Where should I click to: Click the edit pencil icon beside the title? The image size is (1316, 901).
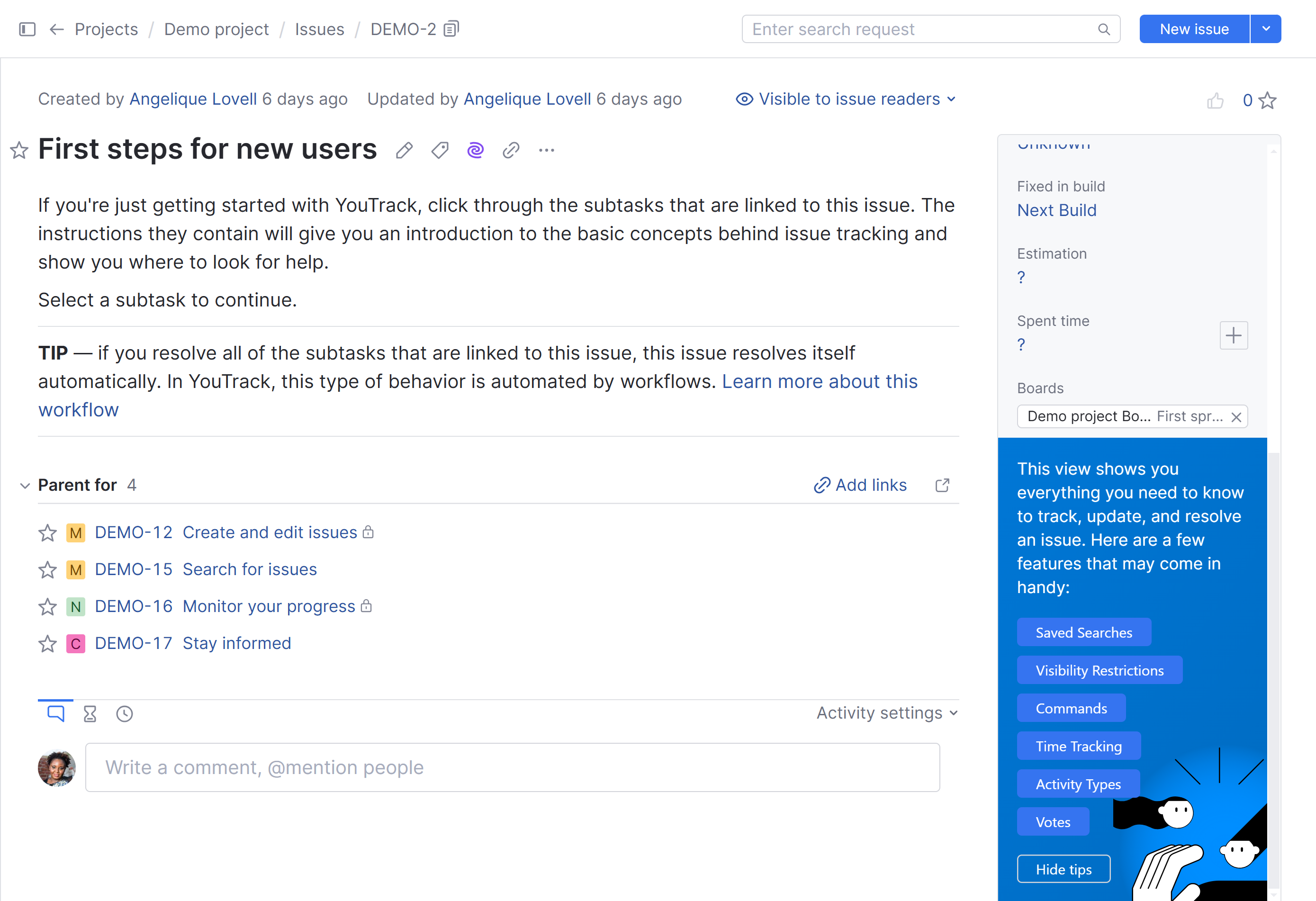404,151
